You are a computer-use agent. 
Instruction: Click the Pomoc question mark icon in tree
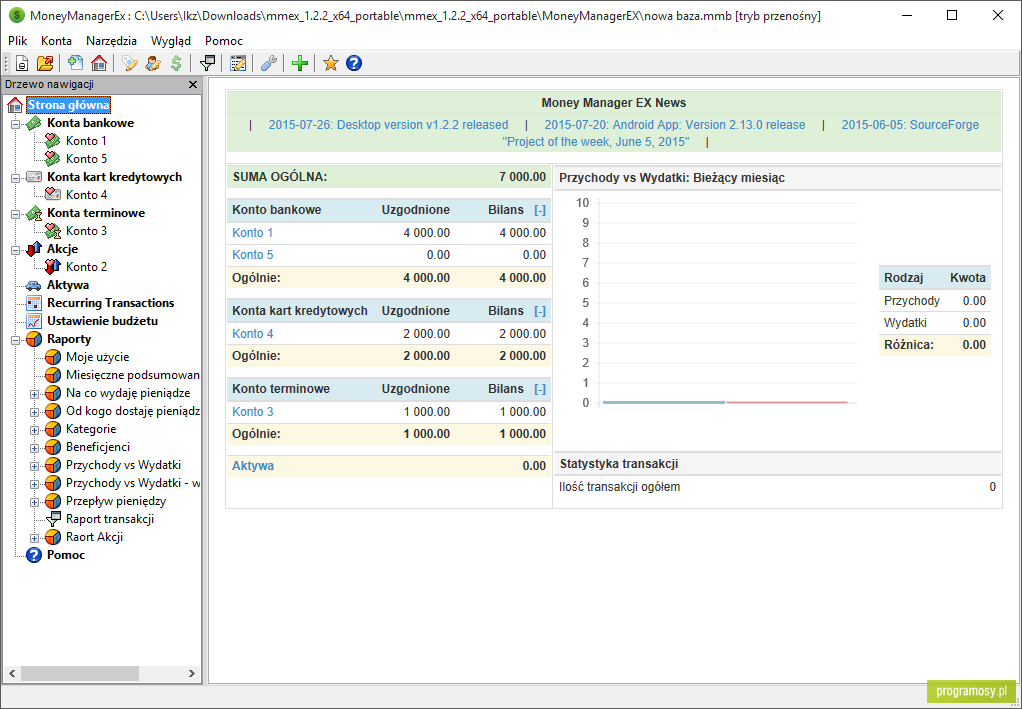[33, 555]
